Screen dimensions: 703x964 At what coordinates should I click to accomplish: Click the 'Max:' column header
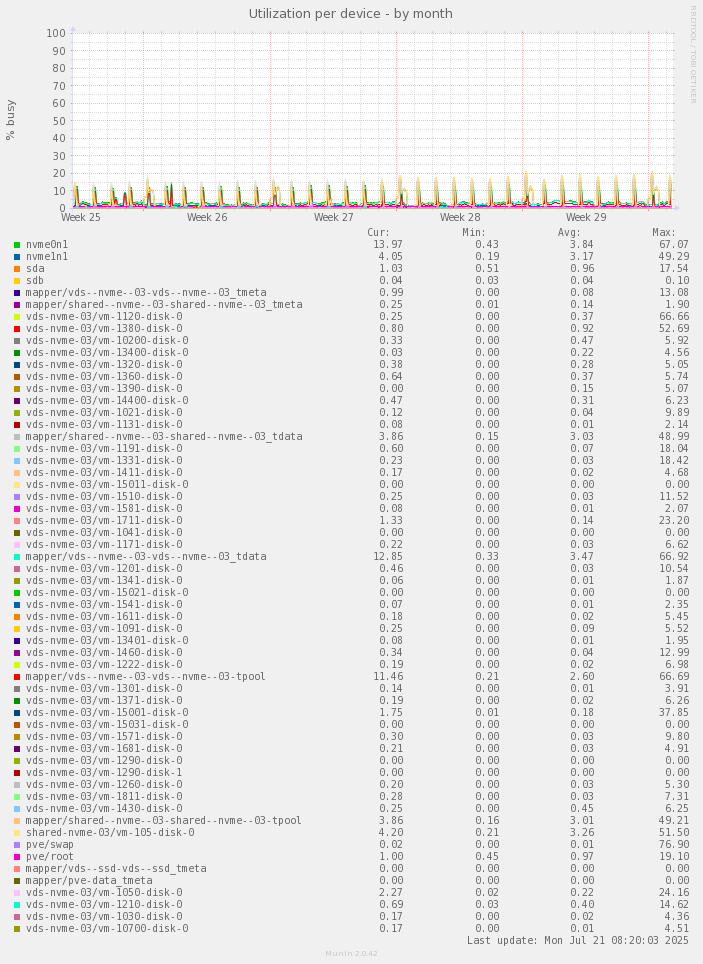point(664,232)
